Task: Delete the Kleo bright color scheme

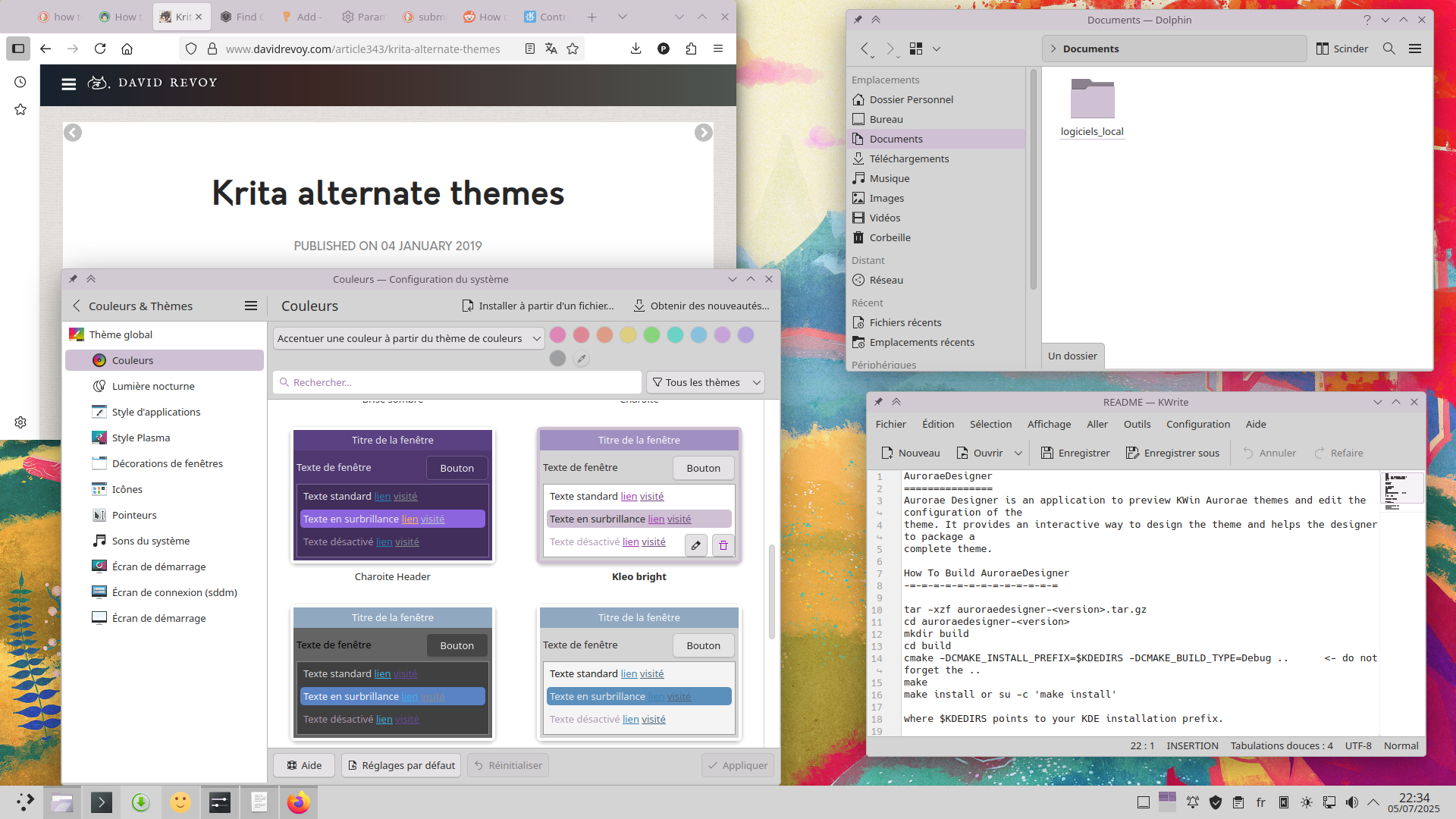Action: 723,545
